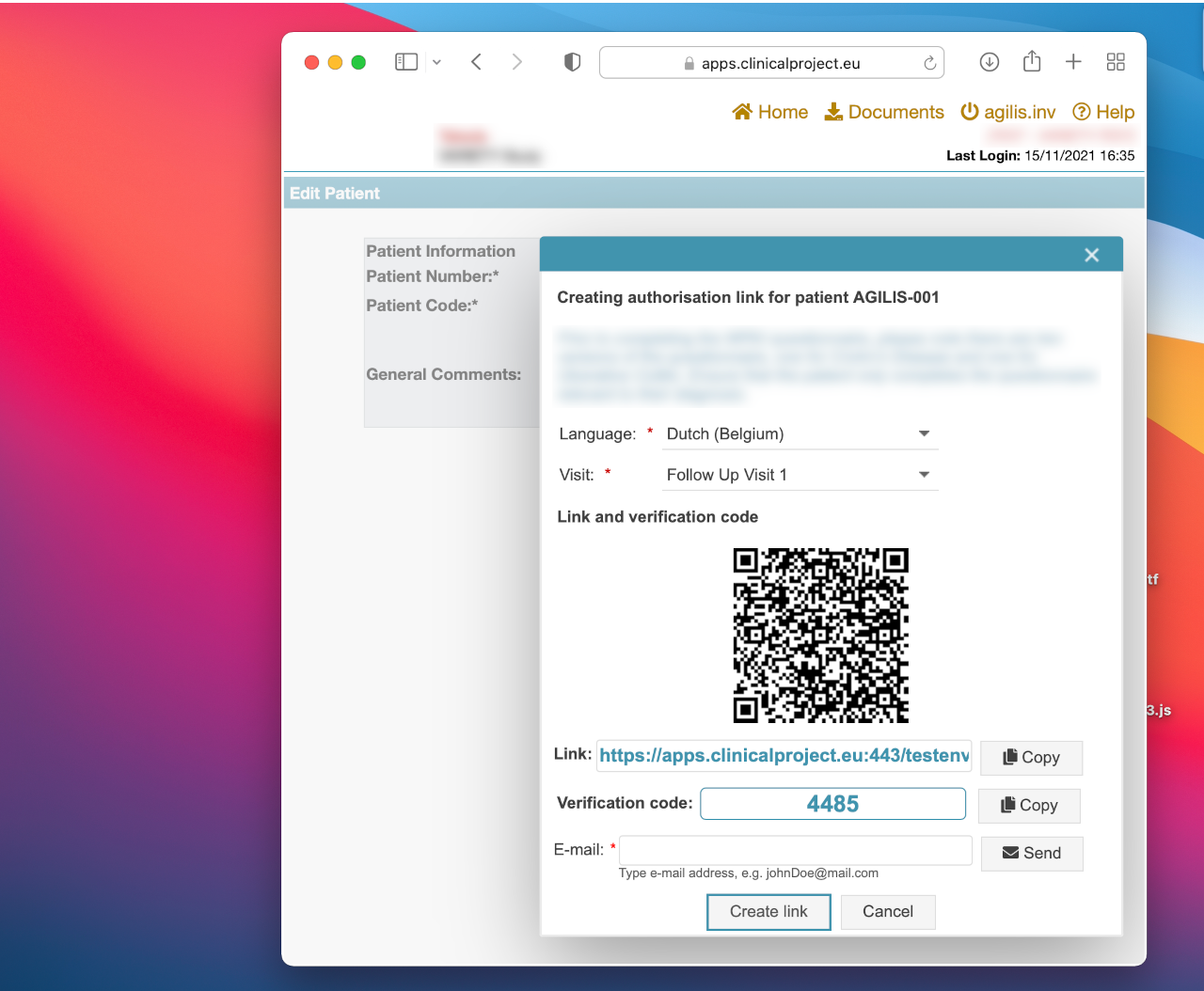Click the Patient Information heading
Screen dimensions: 1204x991
point(441,251)
